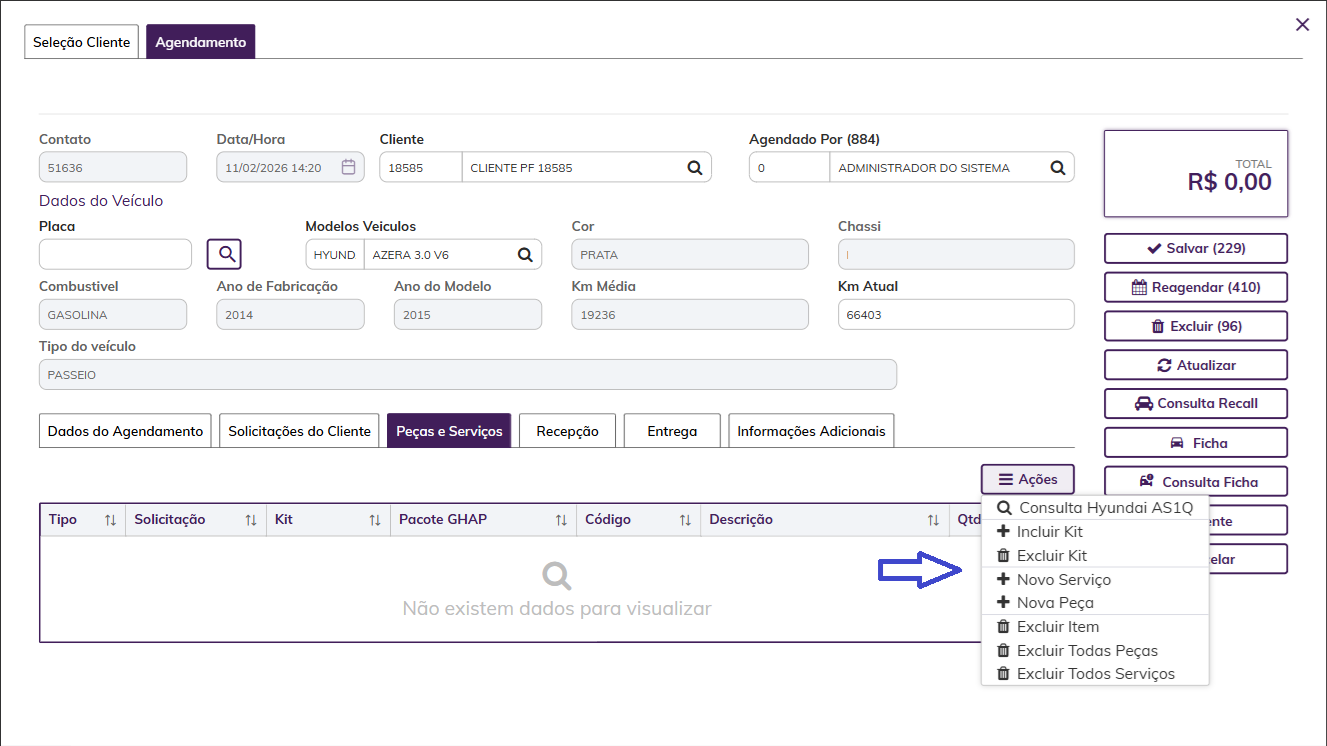Close the scheduling dialog with X

point(1302,25)
